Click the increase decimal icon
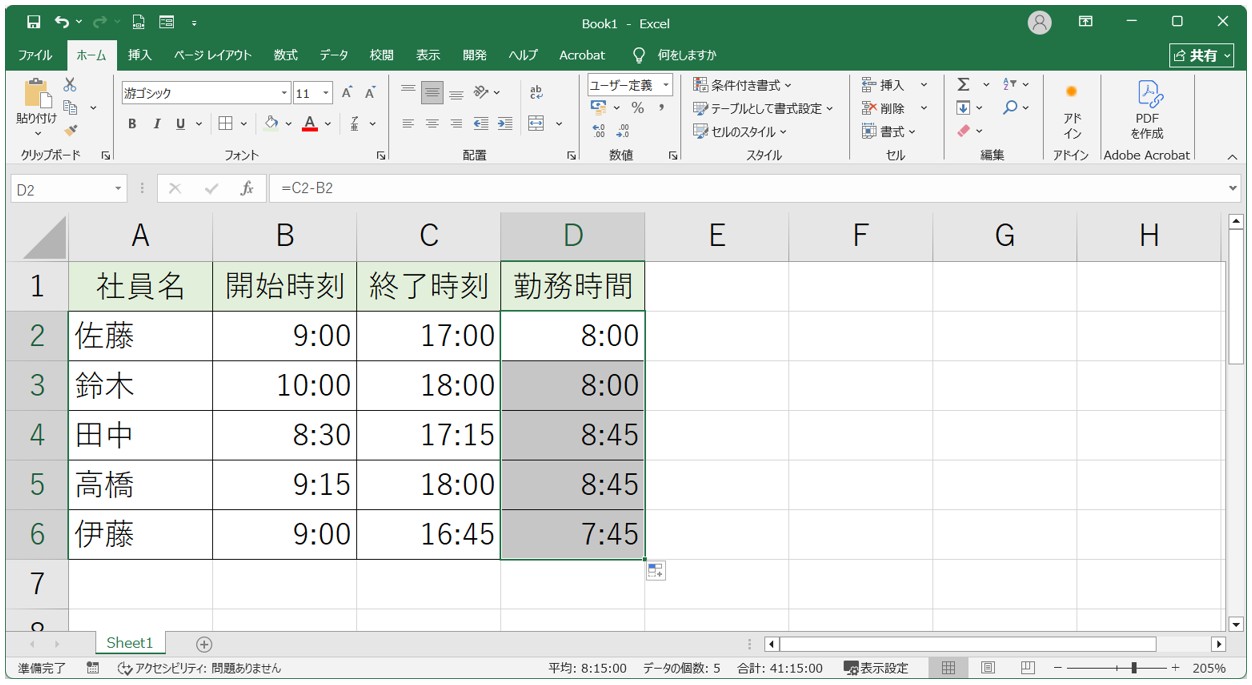The width and height of the screenshot is (1252, 685). tap(598, 131)
